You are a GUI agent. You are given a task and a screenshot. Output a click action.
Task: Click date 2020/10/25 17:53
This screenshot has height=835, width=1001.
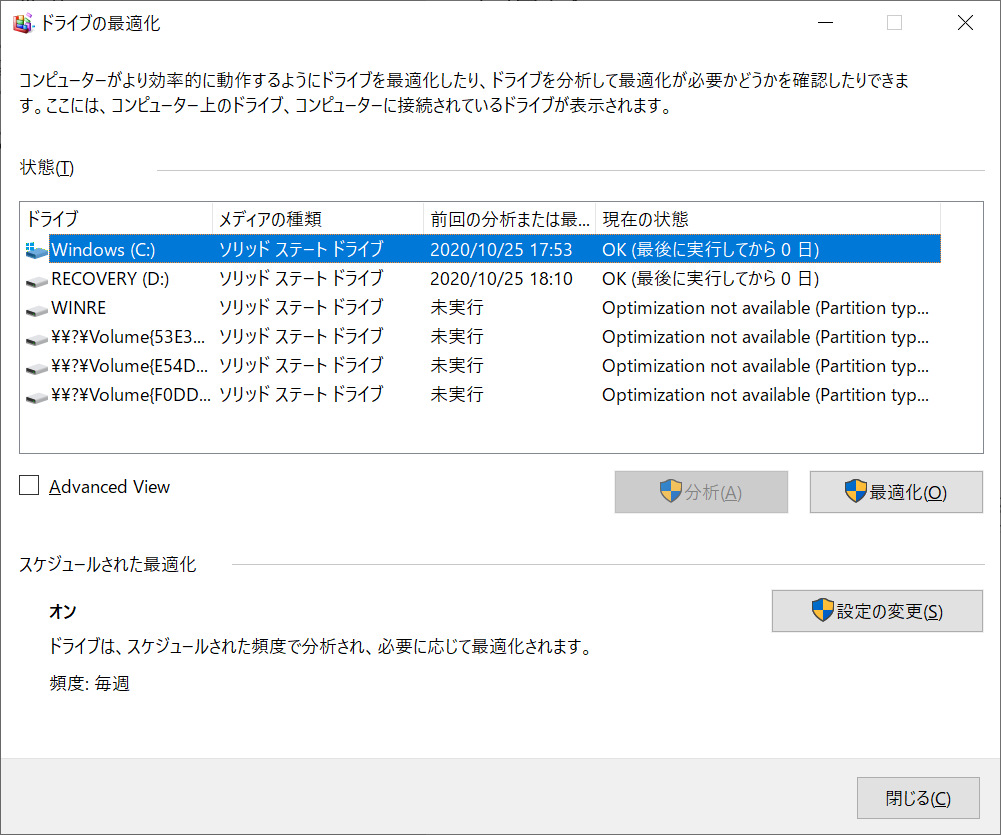(501, 250)
